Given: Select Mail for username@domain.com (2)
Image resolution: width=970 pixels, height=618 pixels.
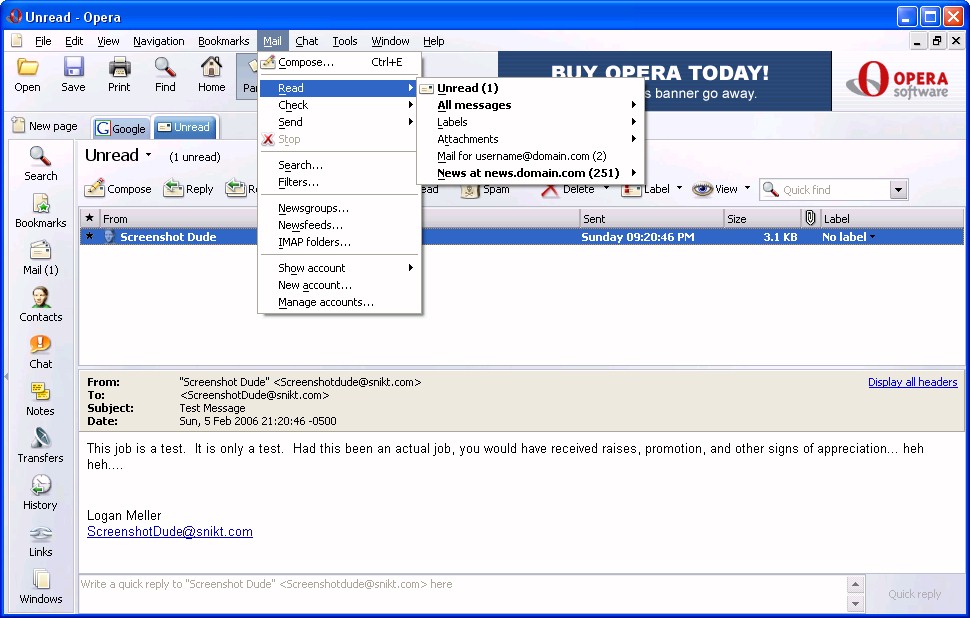Looking at the screenshot, I should 531,156.
